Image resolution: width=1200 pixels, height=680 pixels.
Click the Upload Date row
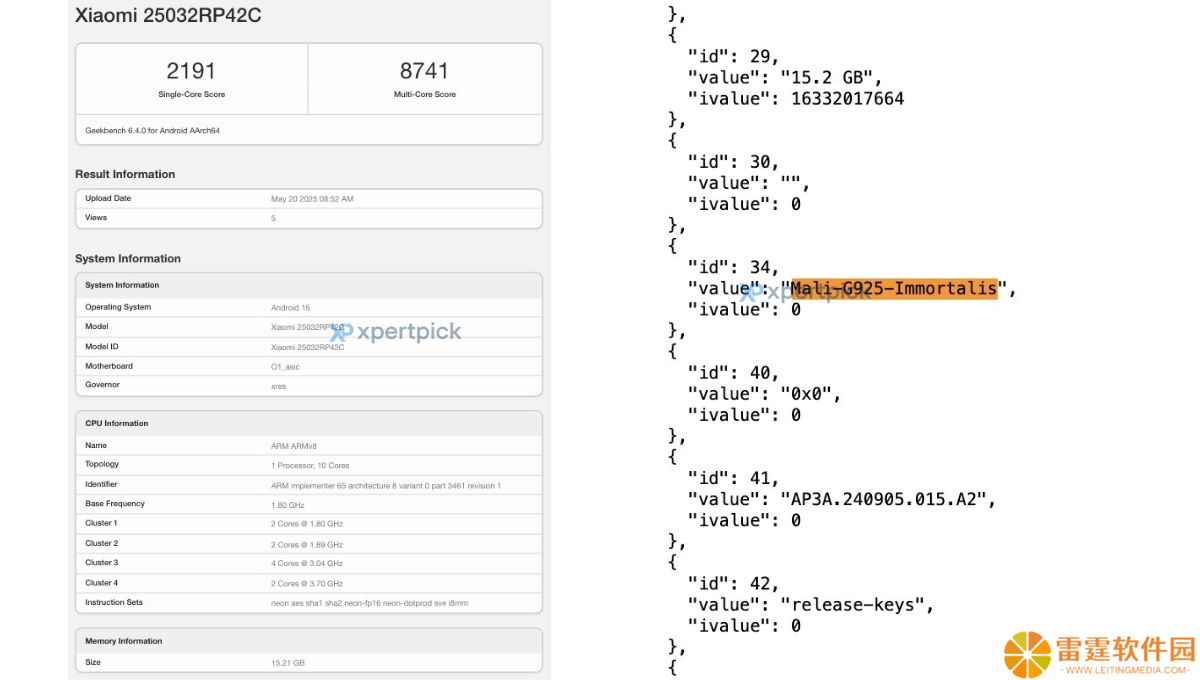pyautogui.click(x=309, y=199)
